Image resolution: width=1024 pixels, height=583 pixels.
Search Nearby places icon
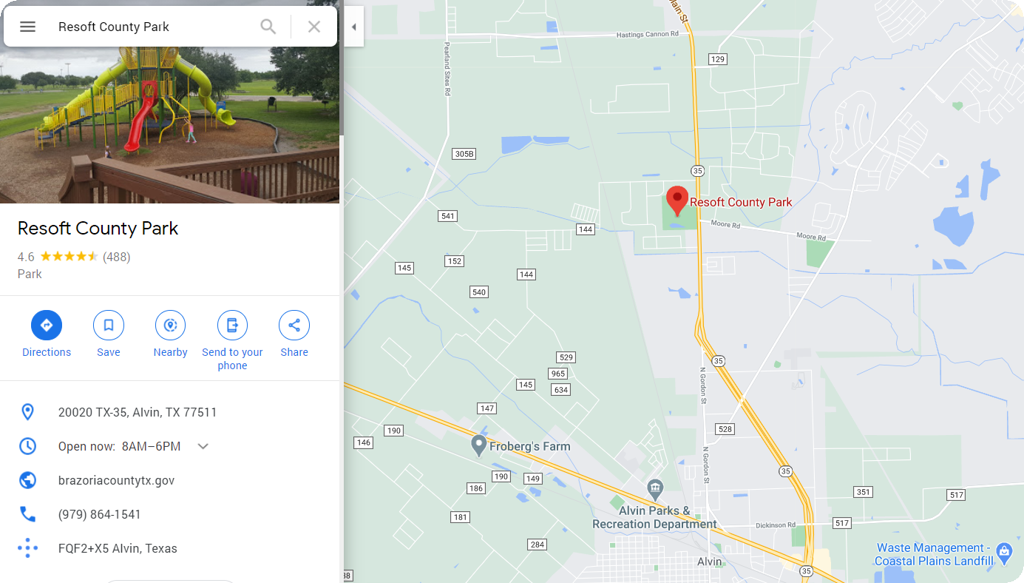coord(170,325)
